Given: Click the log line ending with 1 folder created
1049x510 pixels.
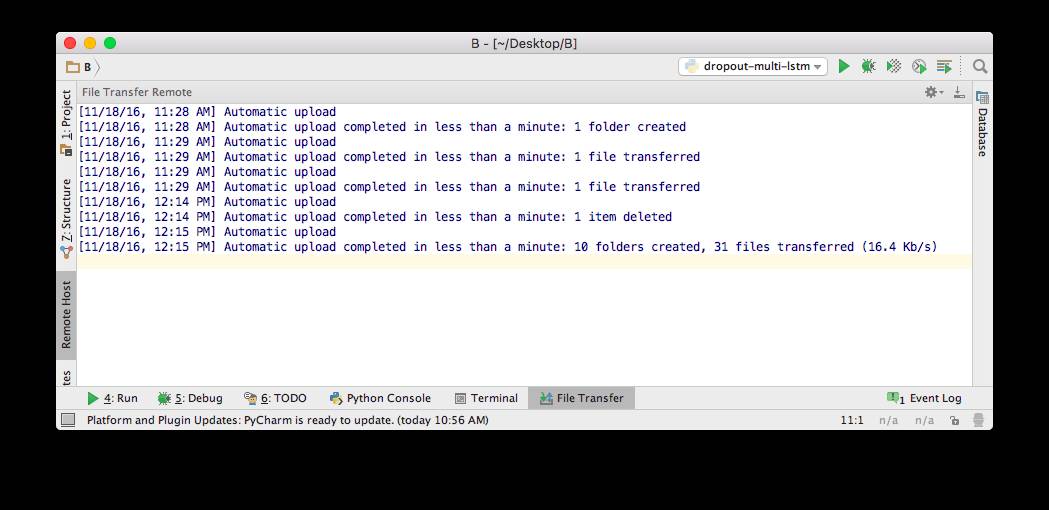Looking at the screenshot, I should pos(382,126).
